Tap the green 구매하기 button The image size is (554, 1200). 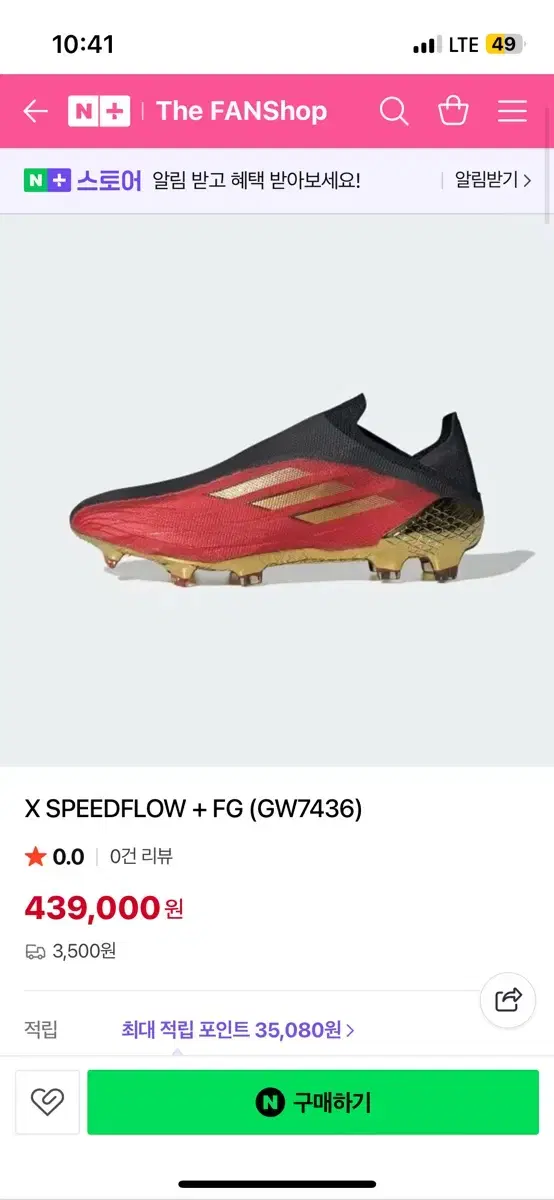tap(313, 1103)
